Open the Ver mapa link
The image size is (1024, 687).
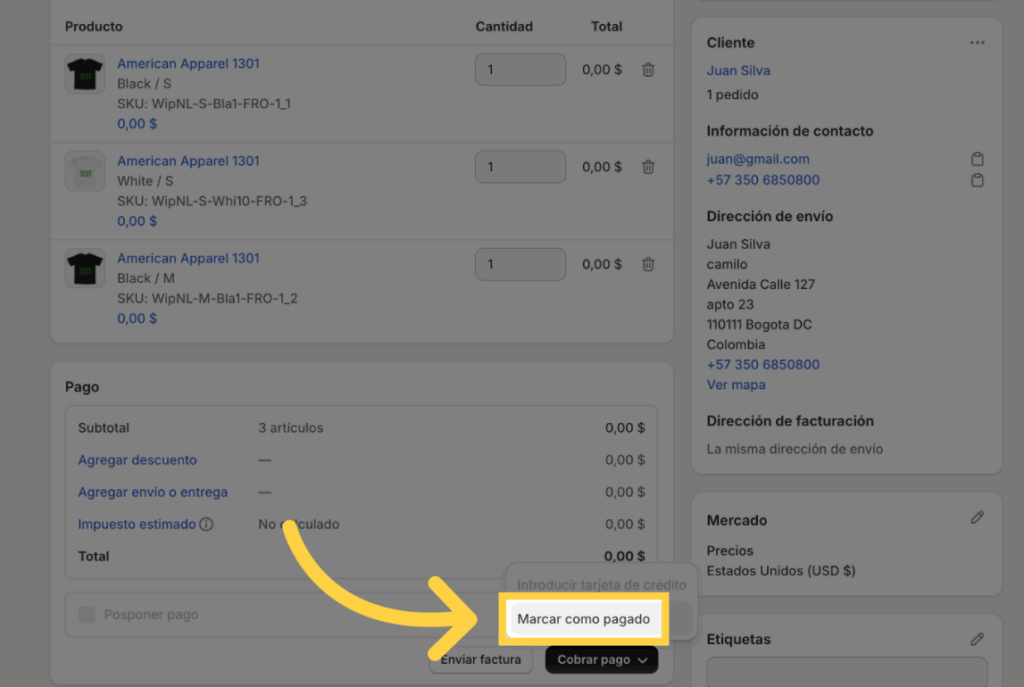click(x=735, y=385)
